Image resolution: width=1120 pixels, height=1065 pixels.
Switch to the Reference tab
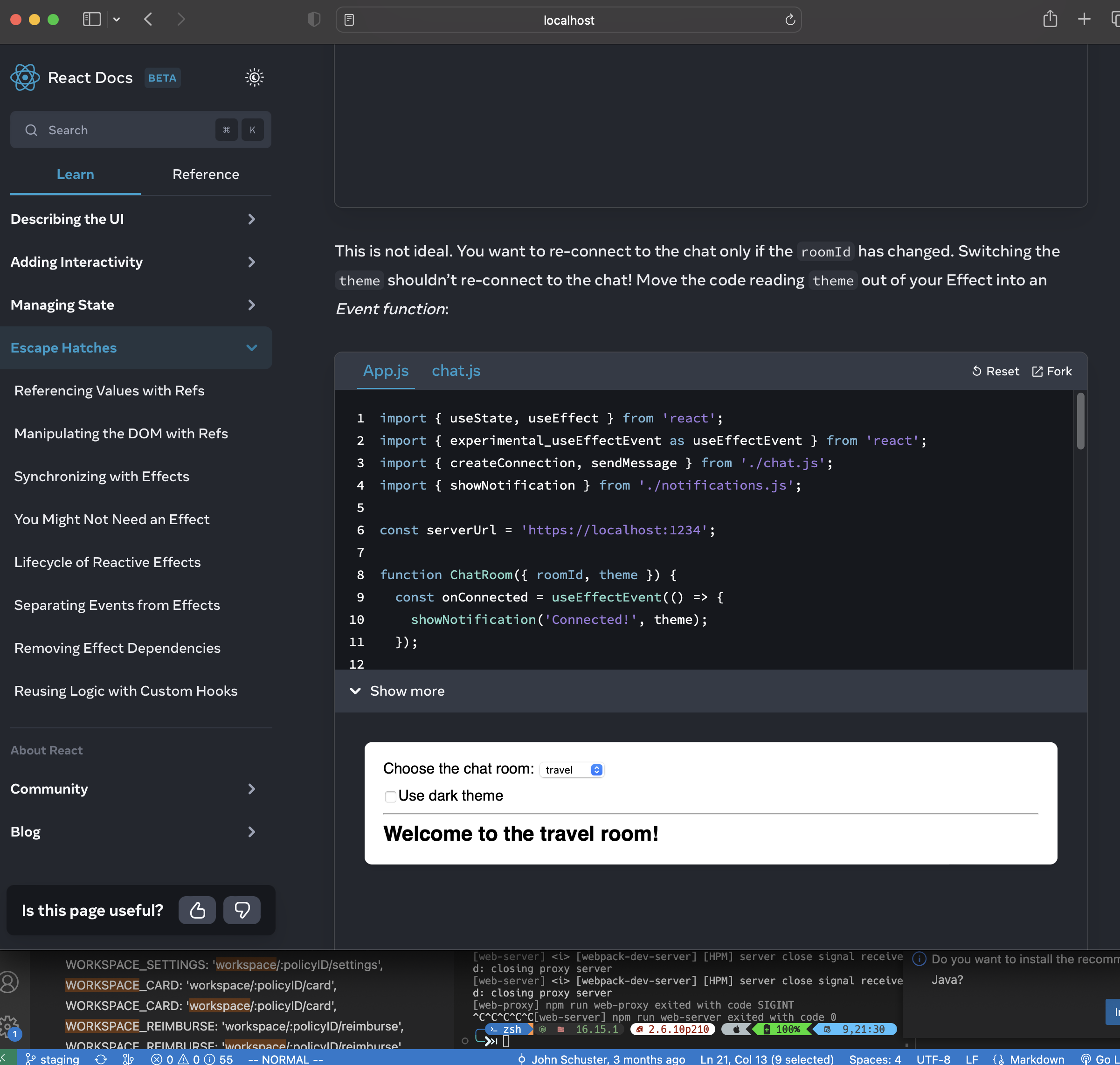(x=206, y=174)
